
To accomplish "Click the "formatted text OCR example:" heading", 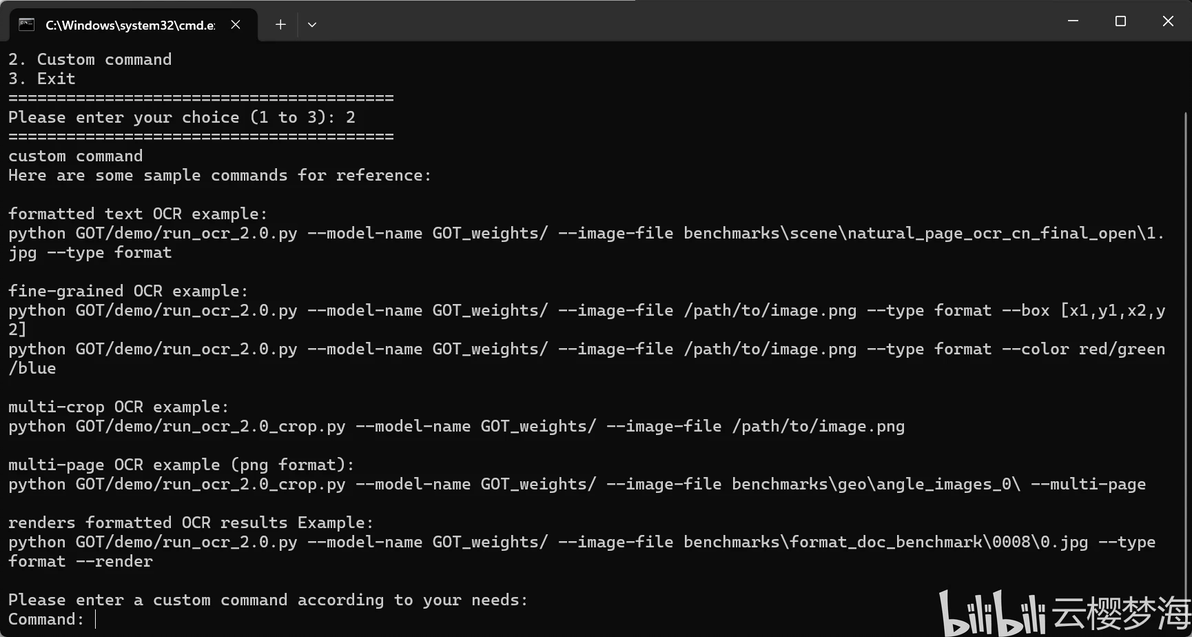I will tap(138, 213).
